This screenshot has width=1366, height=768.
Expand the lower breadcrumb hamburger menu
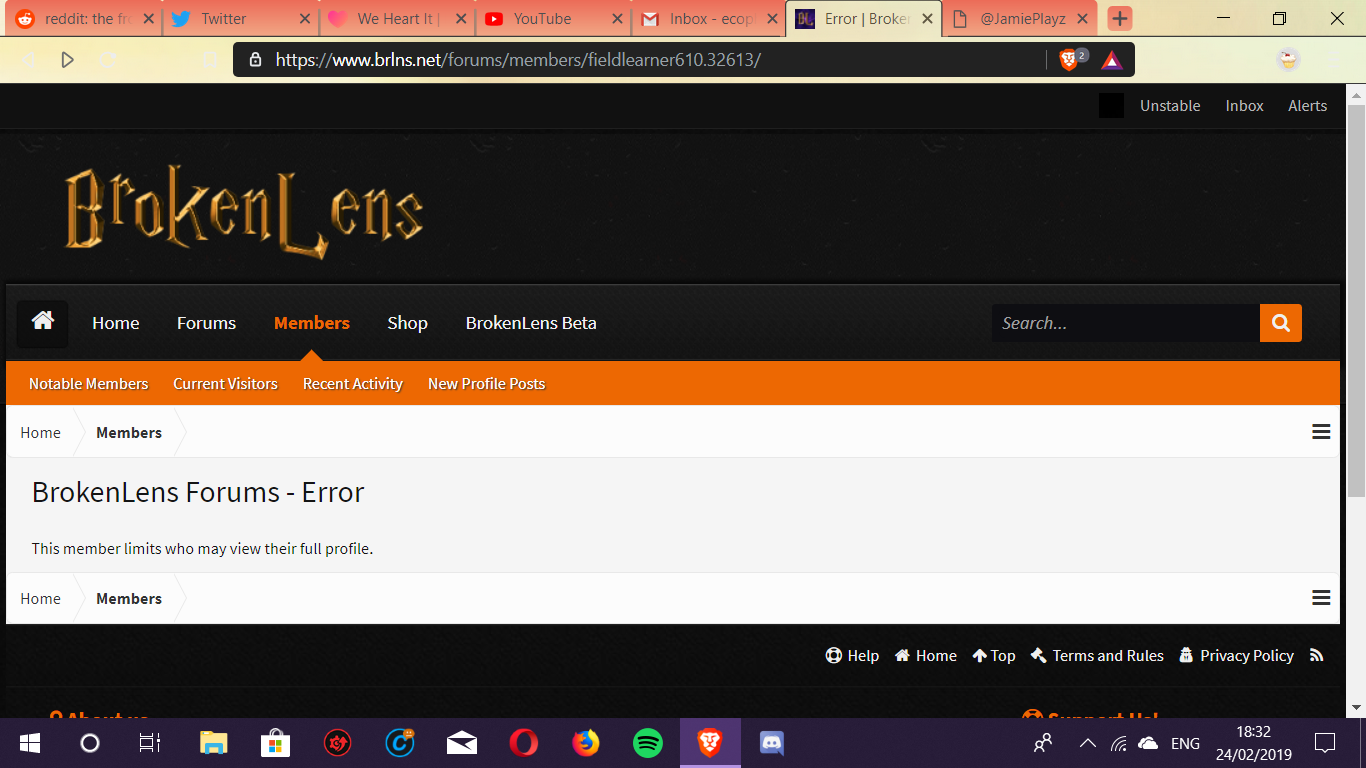coord(1321,598)
